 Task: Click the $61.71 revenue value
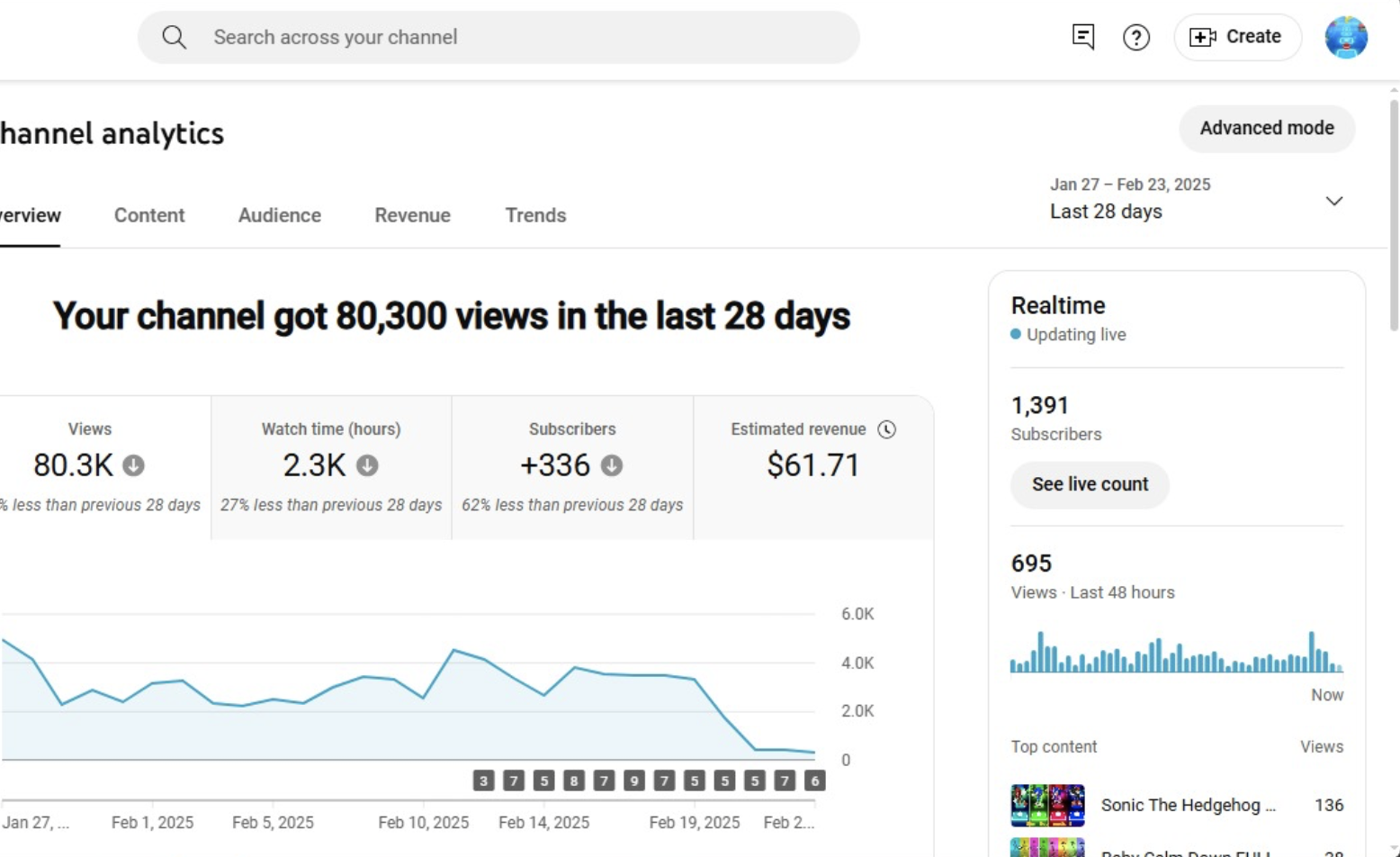[813, 465]
